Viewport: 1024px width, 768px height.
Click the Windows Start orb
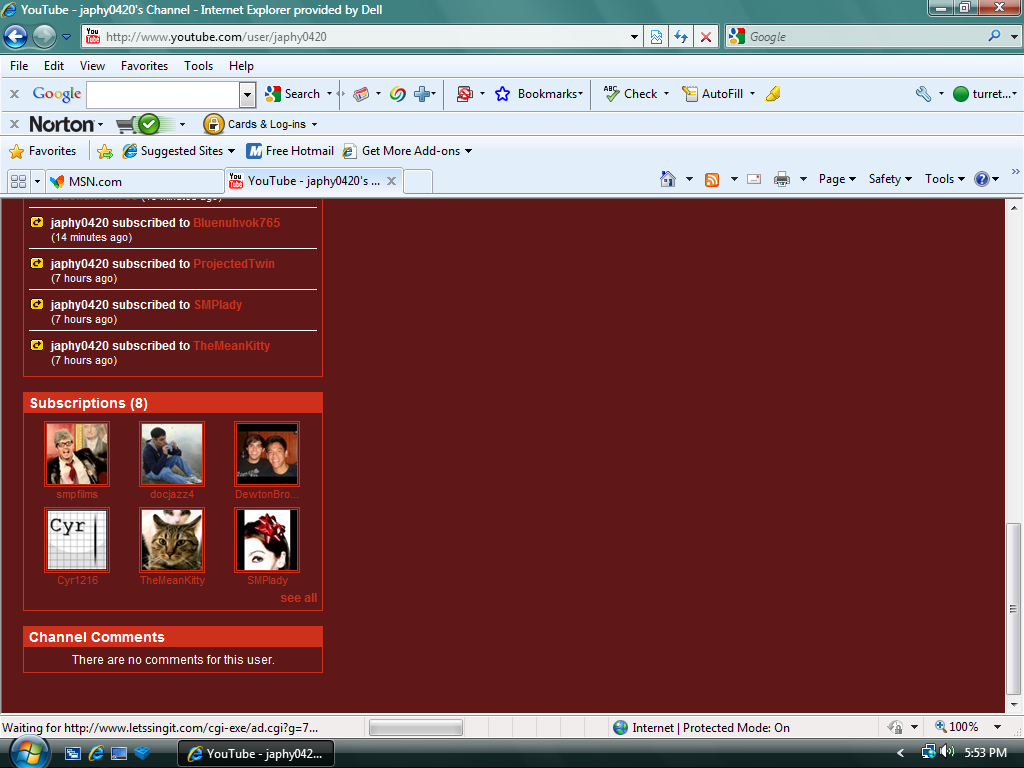tap(29, 752)
